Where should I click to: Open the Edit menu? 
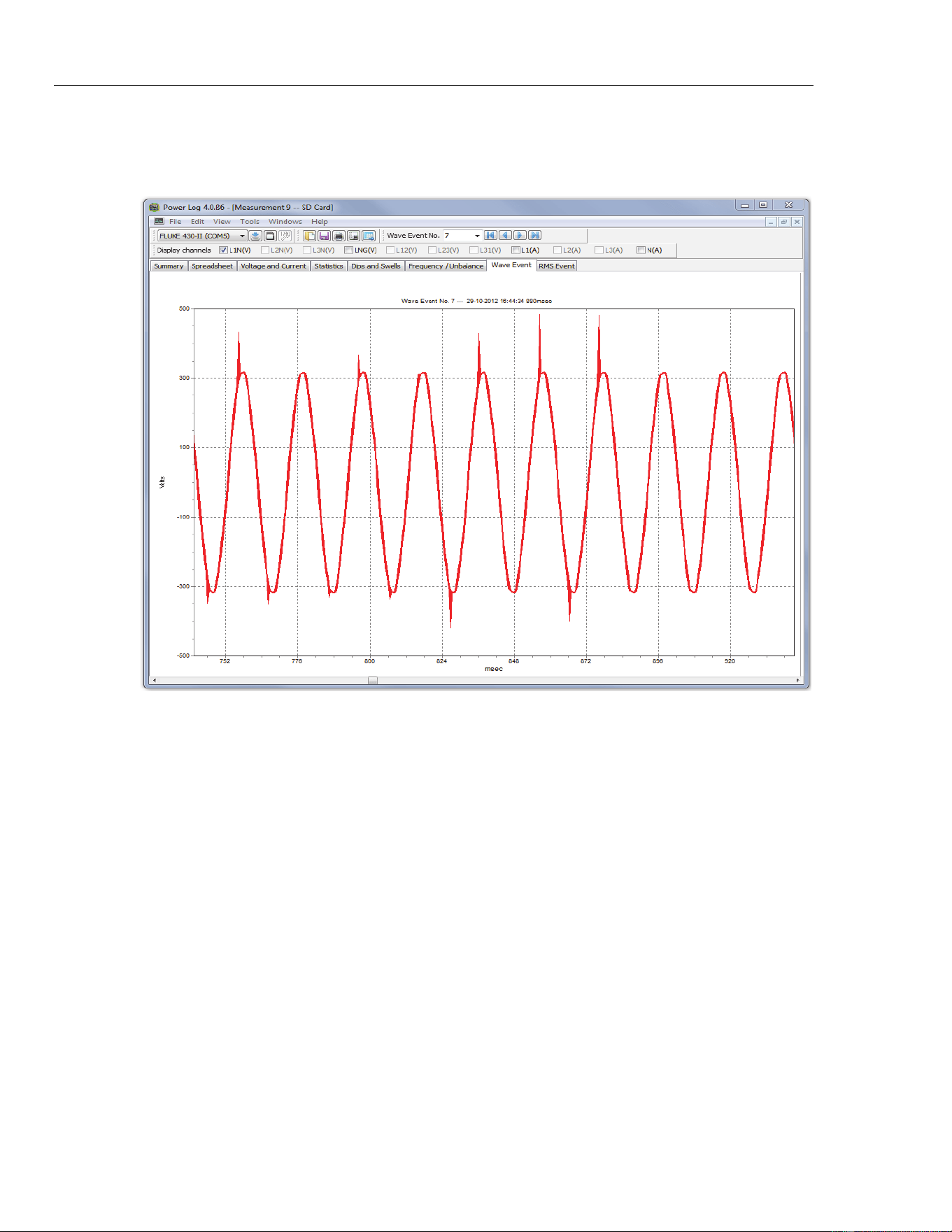pos(197,221)
